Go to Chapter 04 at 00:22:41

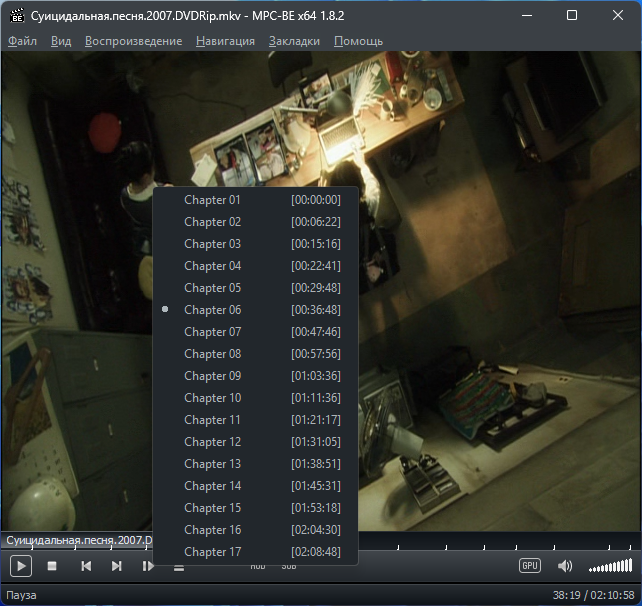(255, 266)
